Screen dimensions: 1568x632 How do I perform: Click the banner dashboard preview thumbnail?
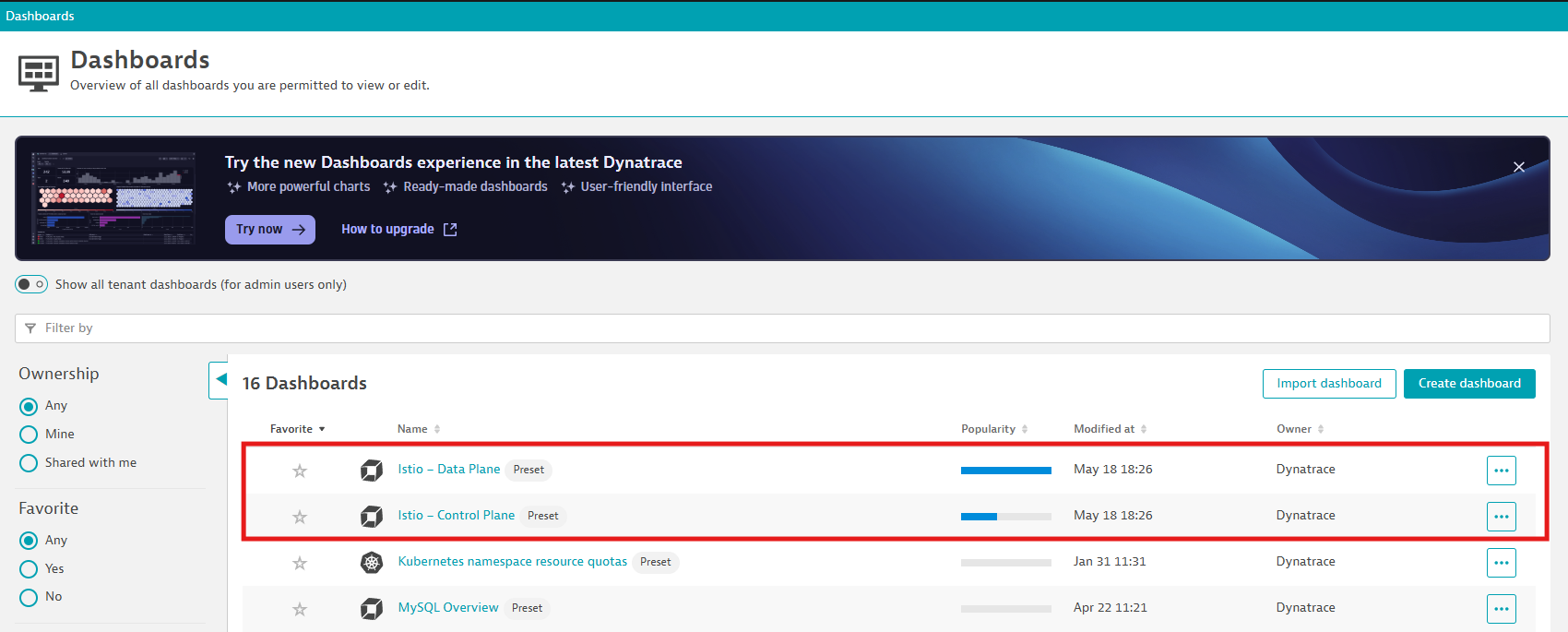(x=113, y=198)
